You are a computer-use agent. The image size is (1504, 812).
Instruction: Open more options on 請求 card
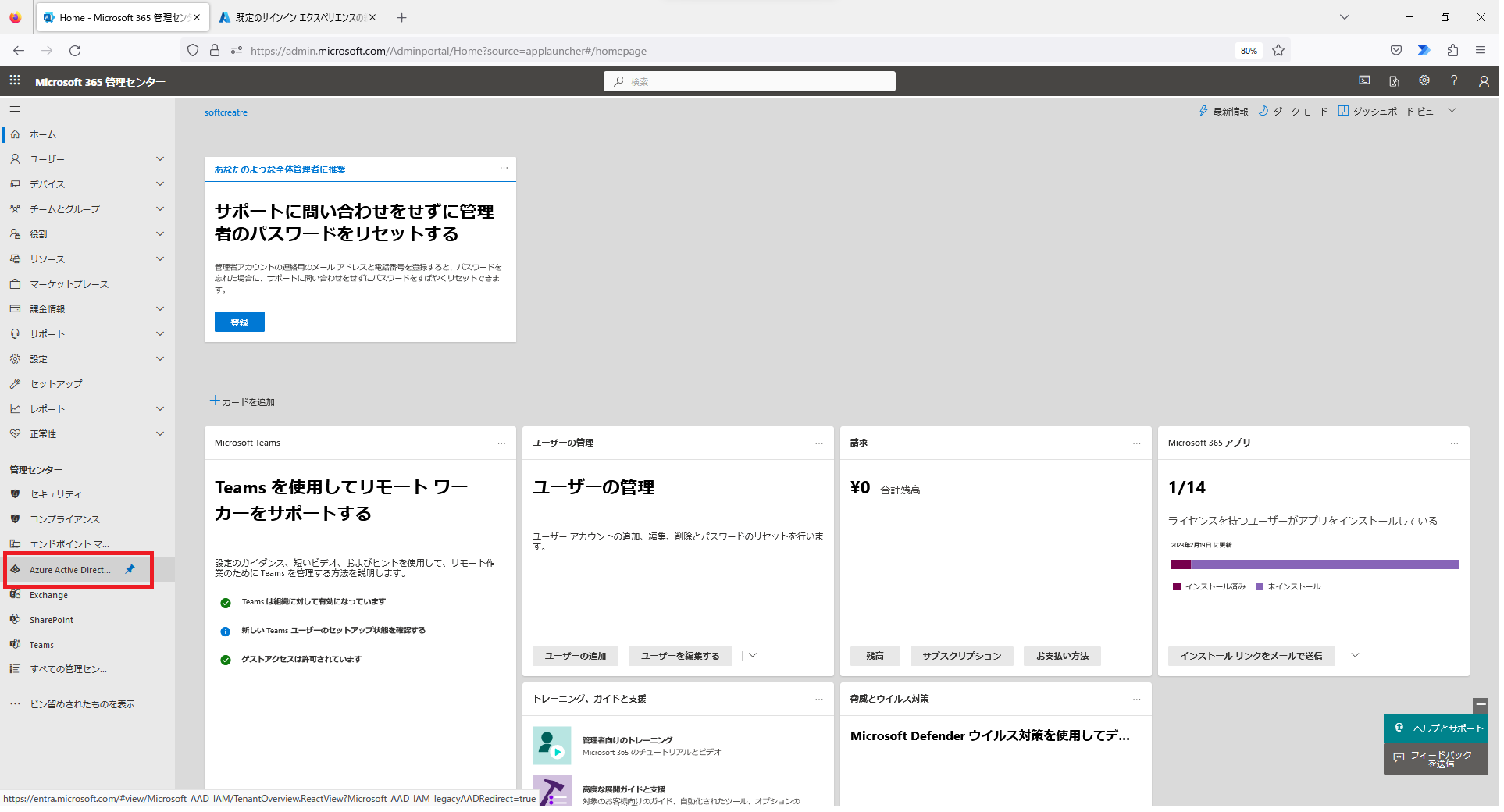[1137, 443]
